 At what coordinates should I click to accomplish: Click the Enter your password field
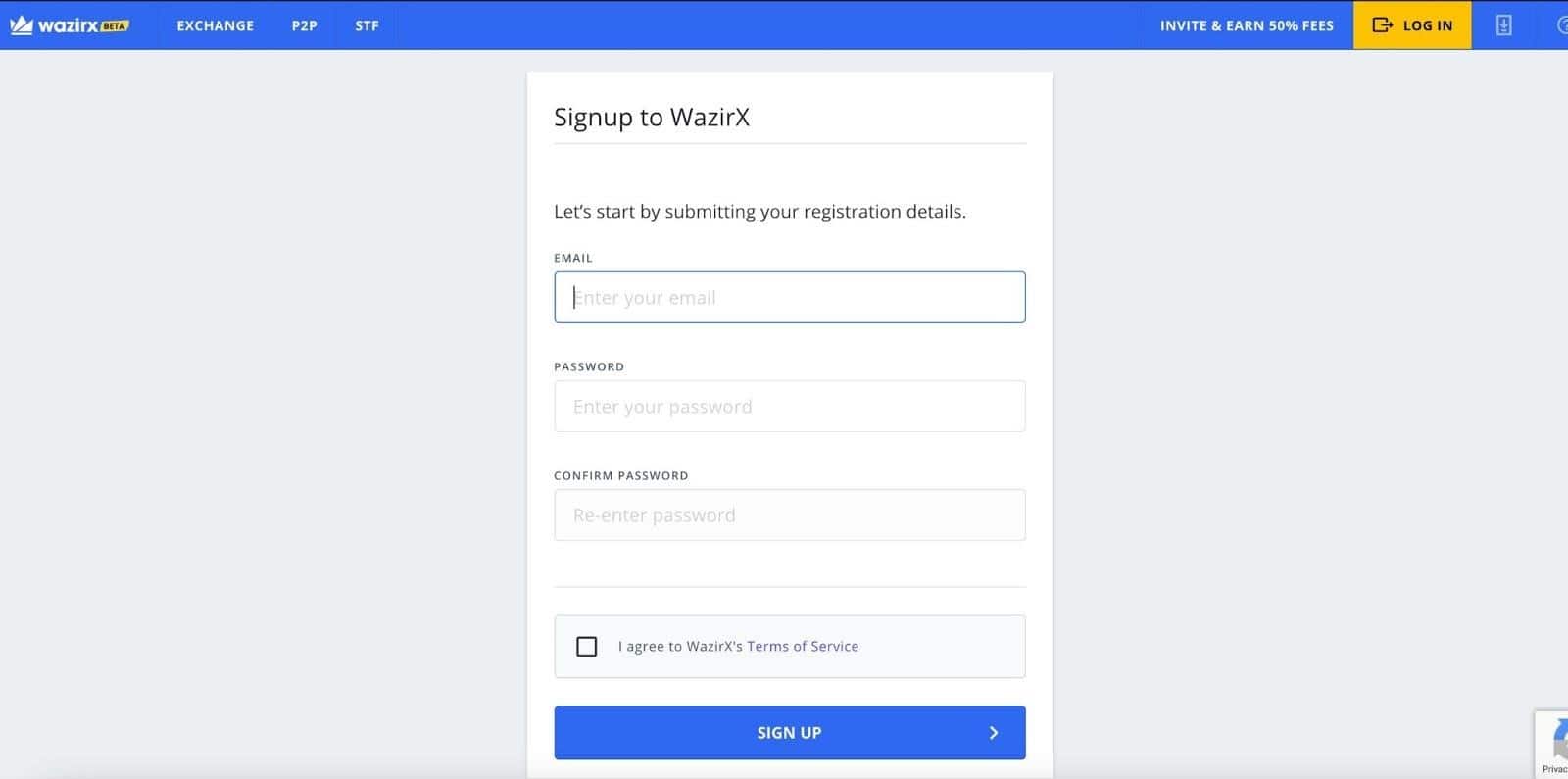pyautogui.click(x=790, y=407)
